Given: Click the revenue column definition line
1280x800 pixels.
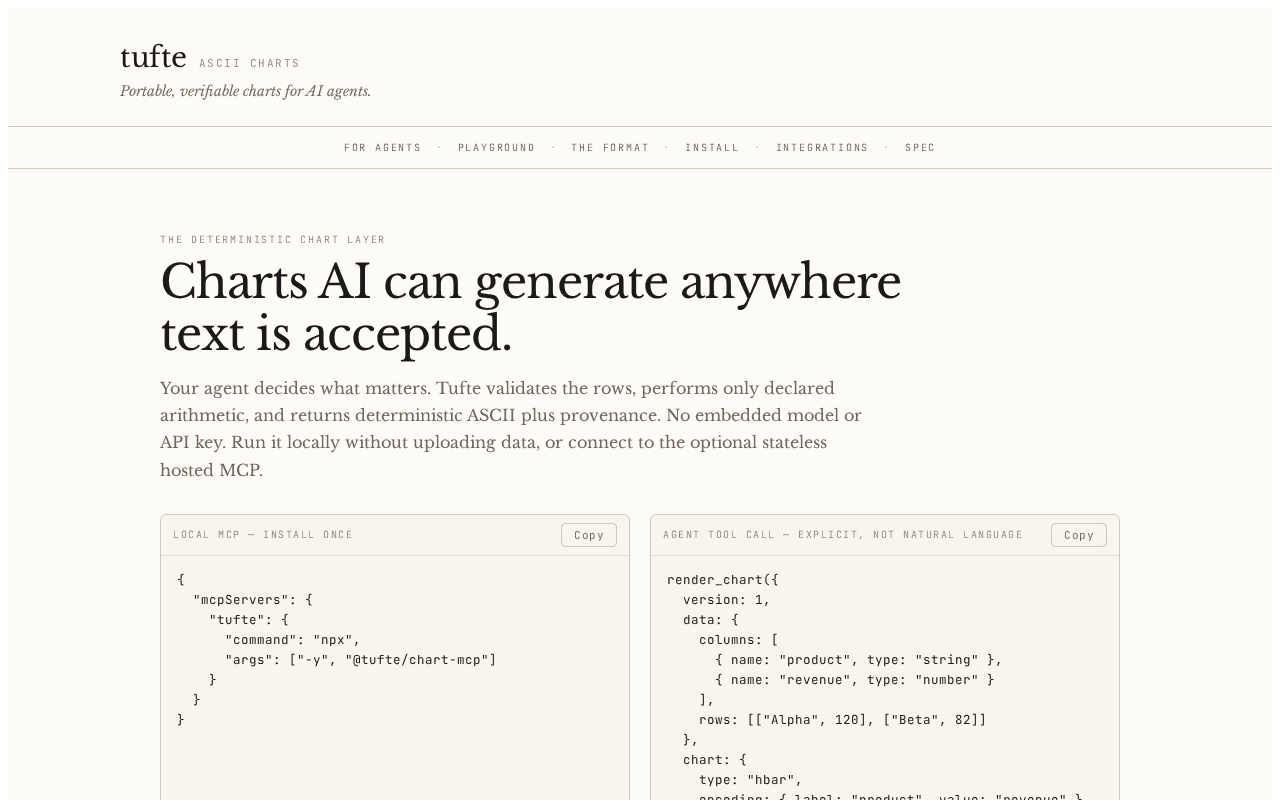Looking at the screenshot, I should (855, 680).
